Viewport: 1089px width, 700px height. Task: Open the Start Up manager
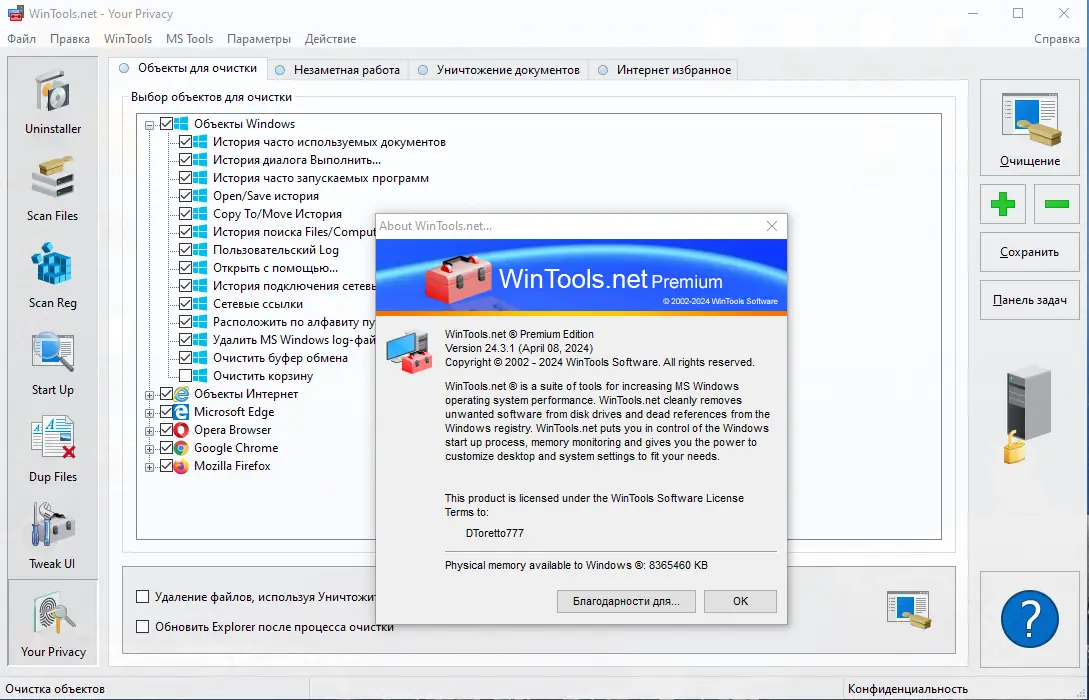coord(53,362)
